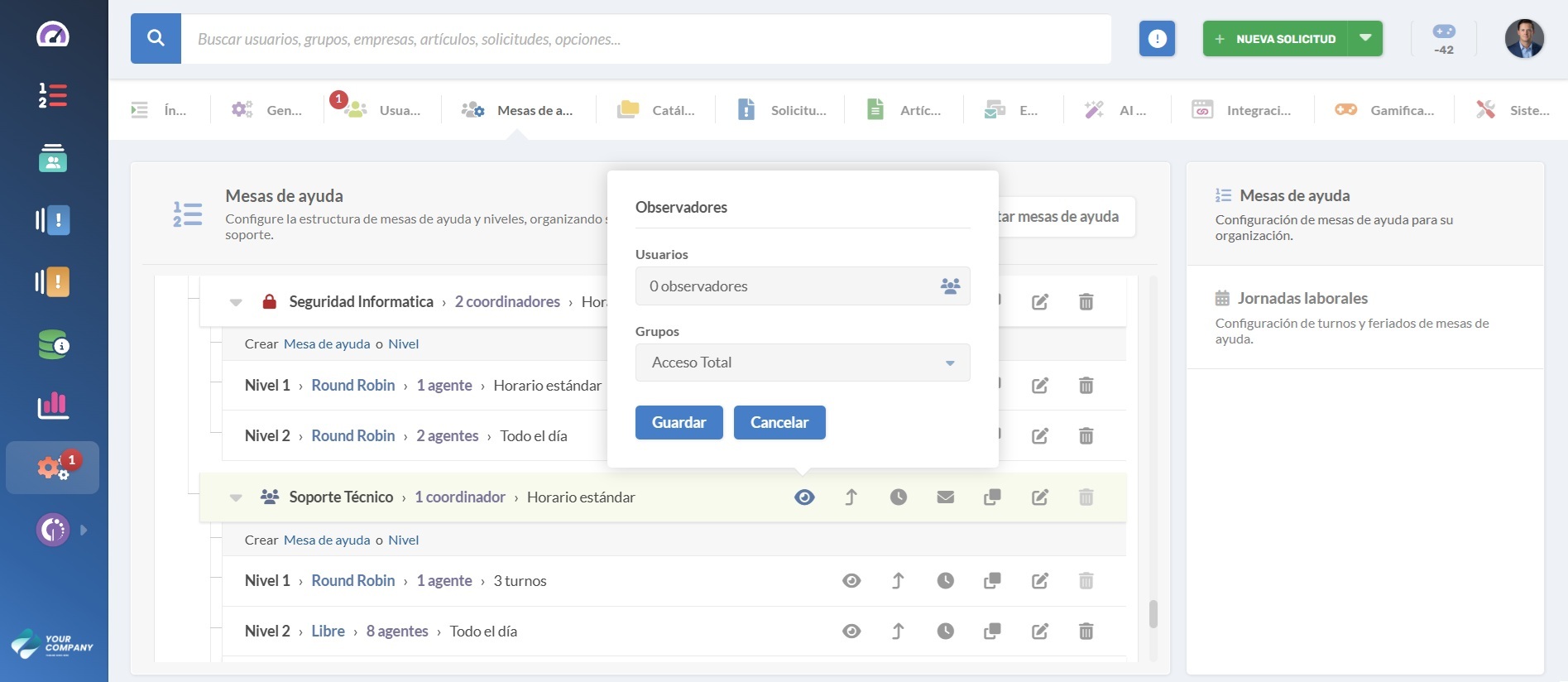
Task: Switch to the Usuarios tab
Action: 384,110
